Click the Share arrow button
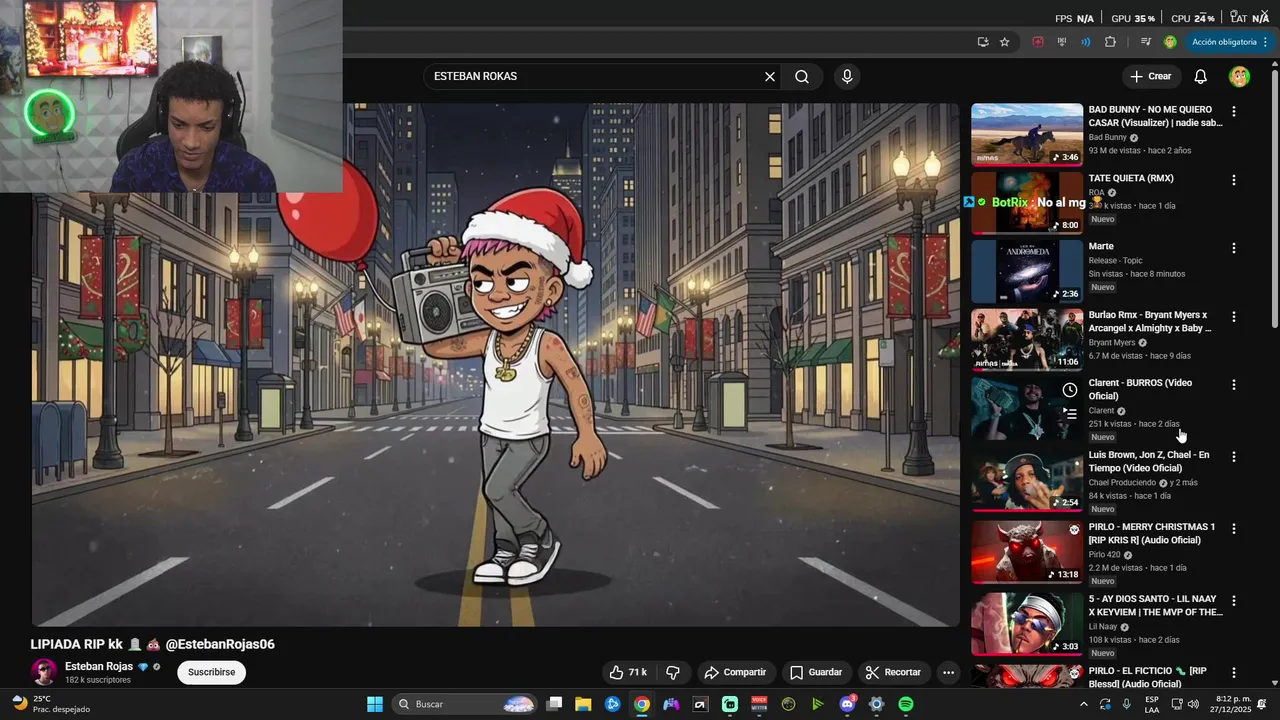The image size is (1280, 720). [x=735, y=673]
